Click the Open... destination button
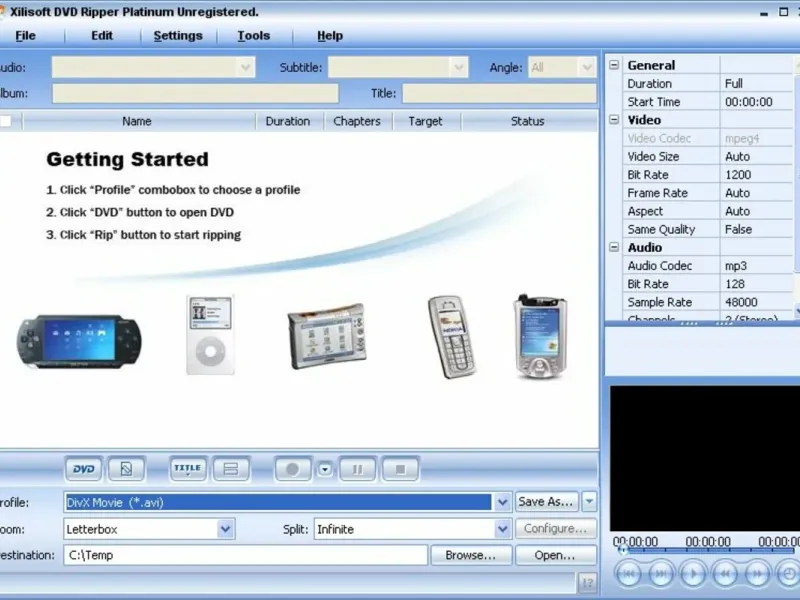The height and width of the screenshot is (600, 800). 556,555
